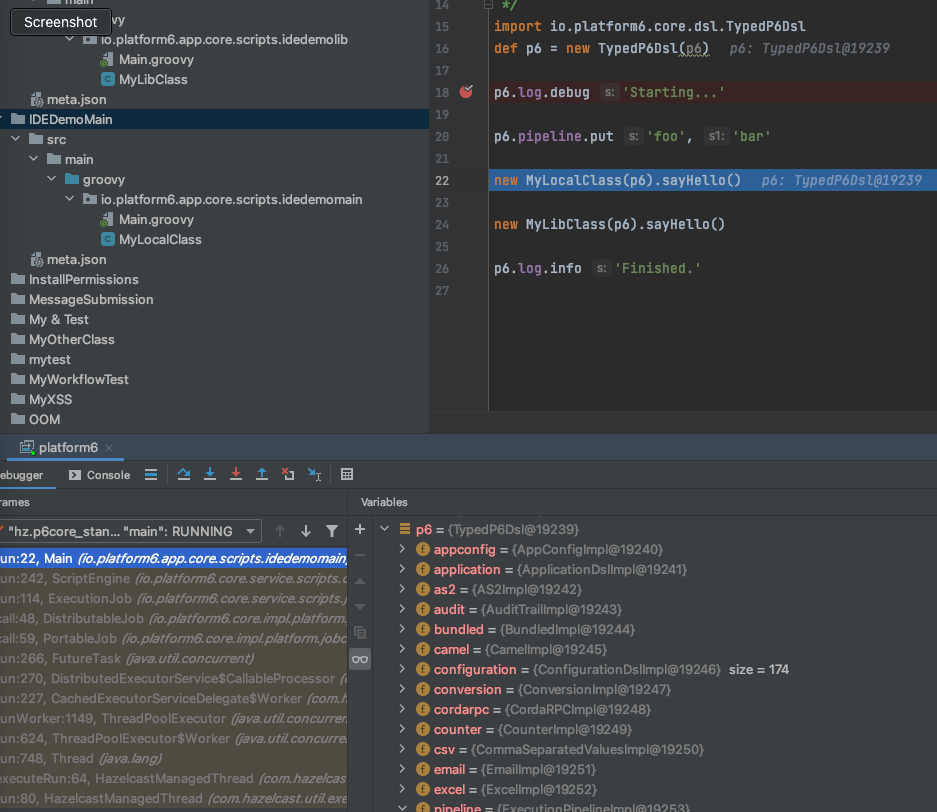Expand the appconfig variable

tap(402, 551)
